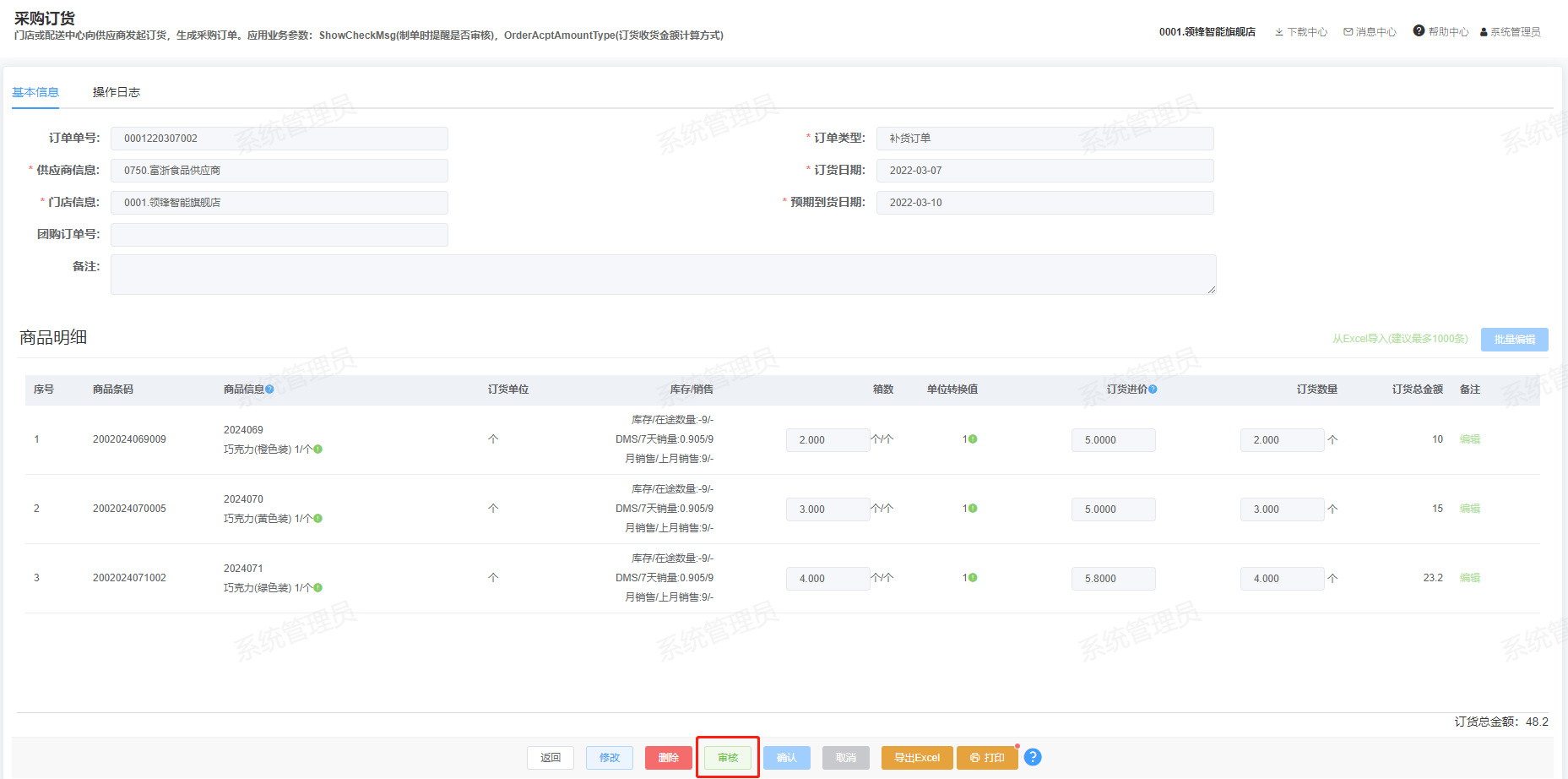Click the red 删除 button
This screenshot has width=1568, height=779.
(668, 758)
